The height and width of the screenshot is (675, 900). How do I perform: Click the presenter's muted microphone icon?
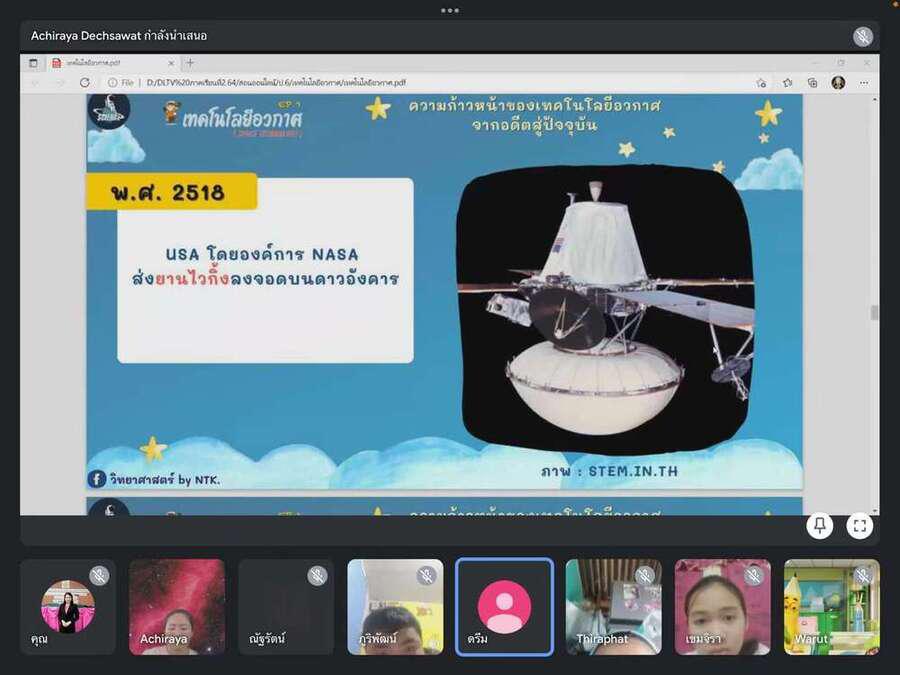[x=863, y=36]
